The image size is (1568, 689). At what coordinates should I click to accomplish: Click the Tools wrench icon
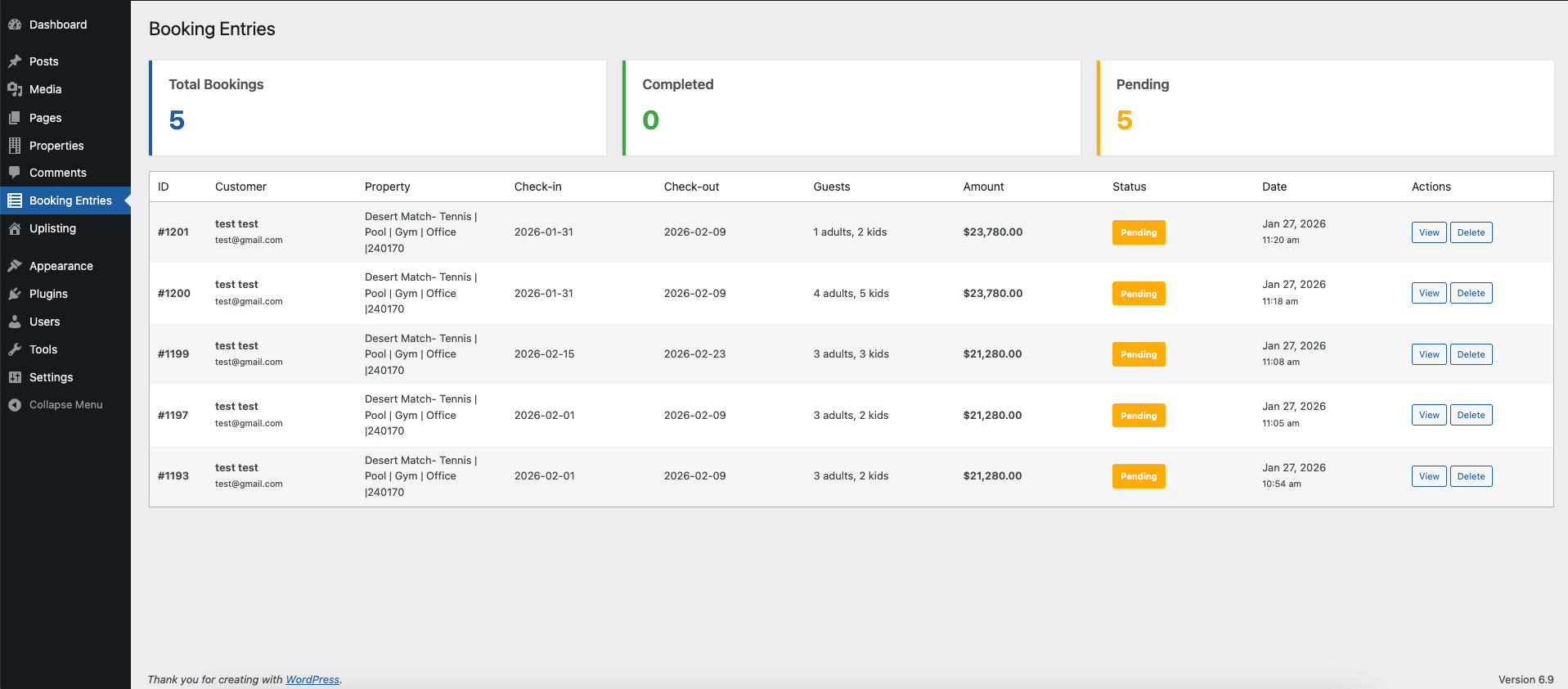pos(15,349)
